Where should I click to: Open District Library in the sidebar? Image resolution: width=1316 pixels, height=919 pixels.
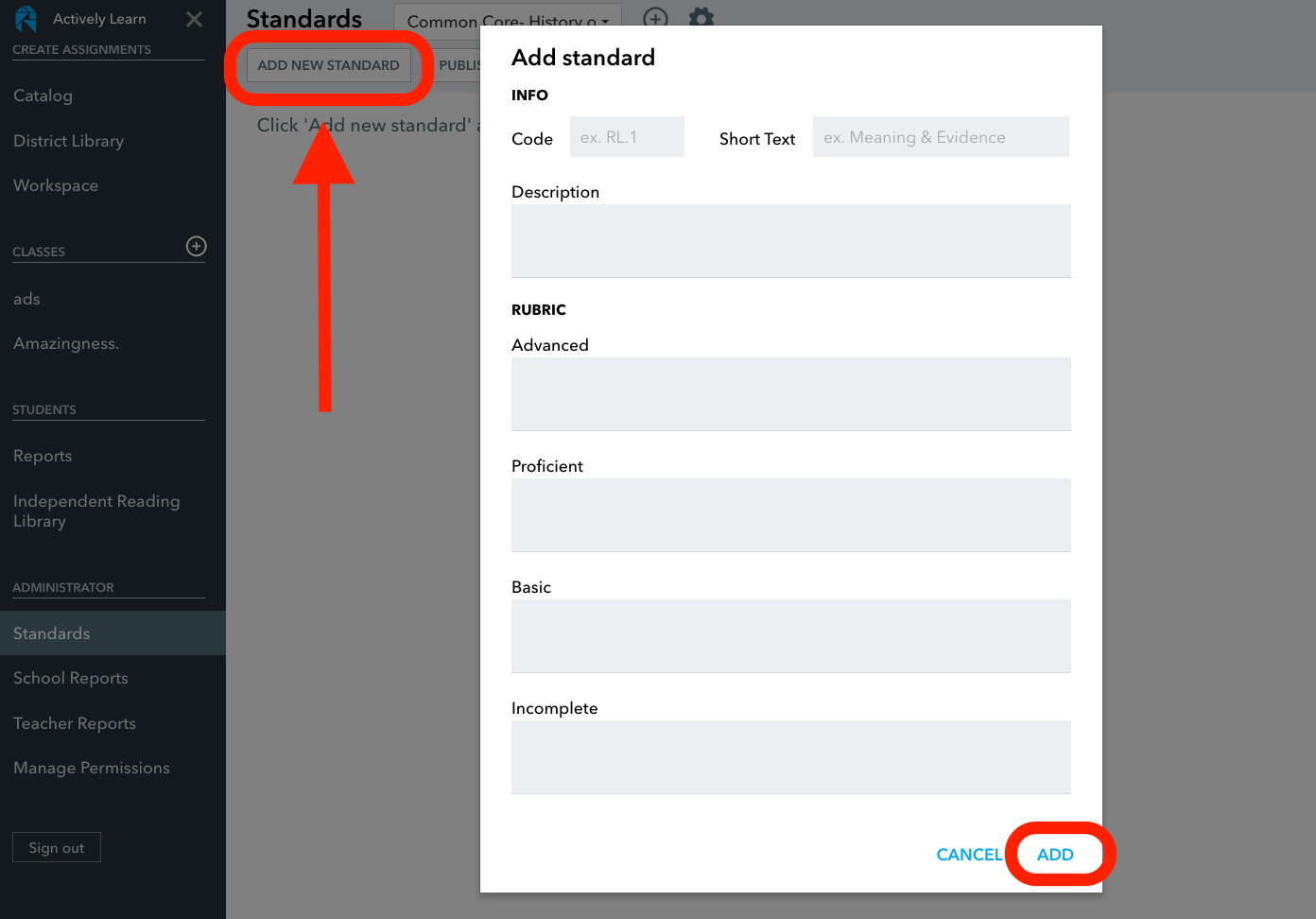pyautogui.click(x=68, y=141)
